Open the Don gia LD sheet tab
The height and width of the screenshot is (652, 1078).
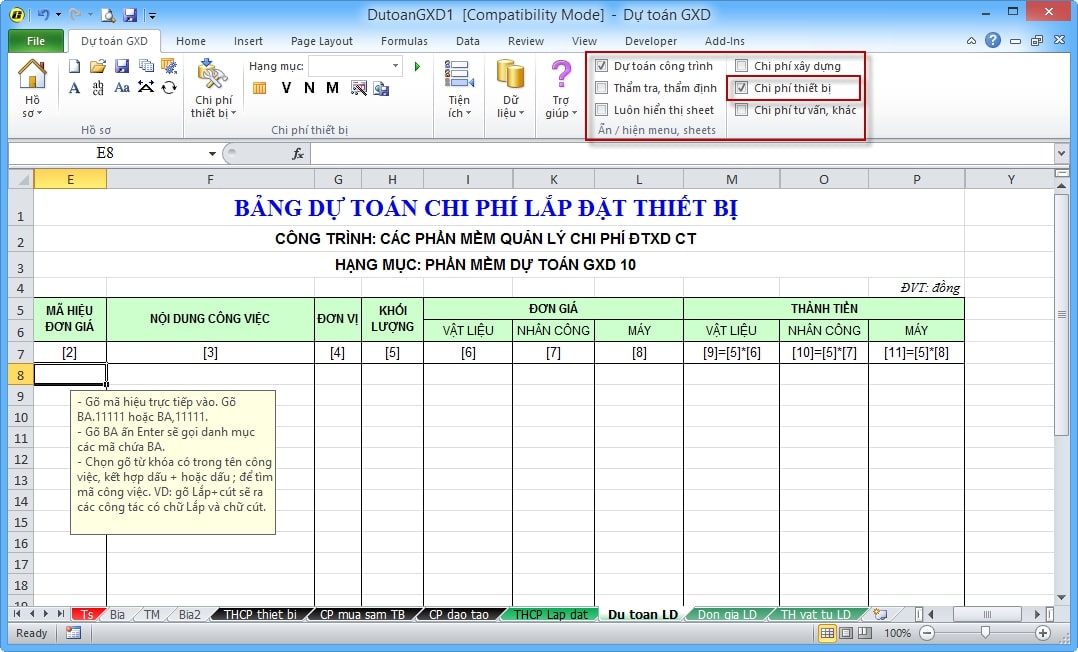click(x=727, y=614)
